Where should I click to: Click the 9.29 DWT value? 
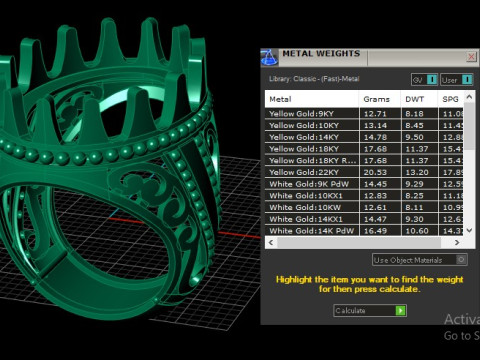click(414, 184)
